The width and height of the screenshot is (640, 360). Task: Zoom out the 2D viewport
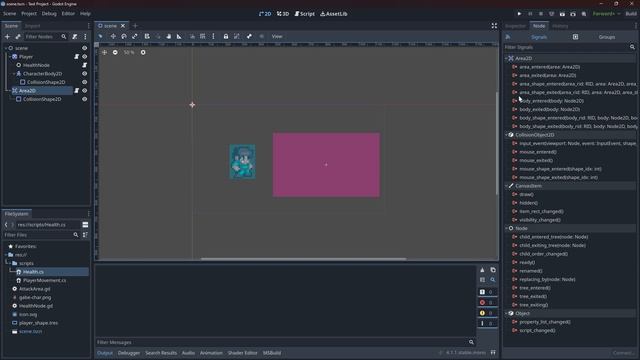point(115,53)
